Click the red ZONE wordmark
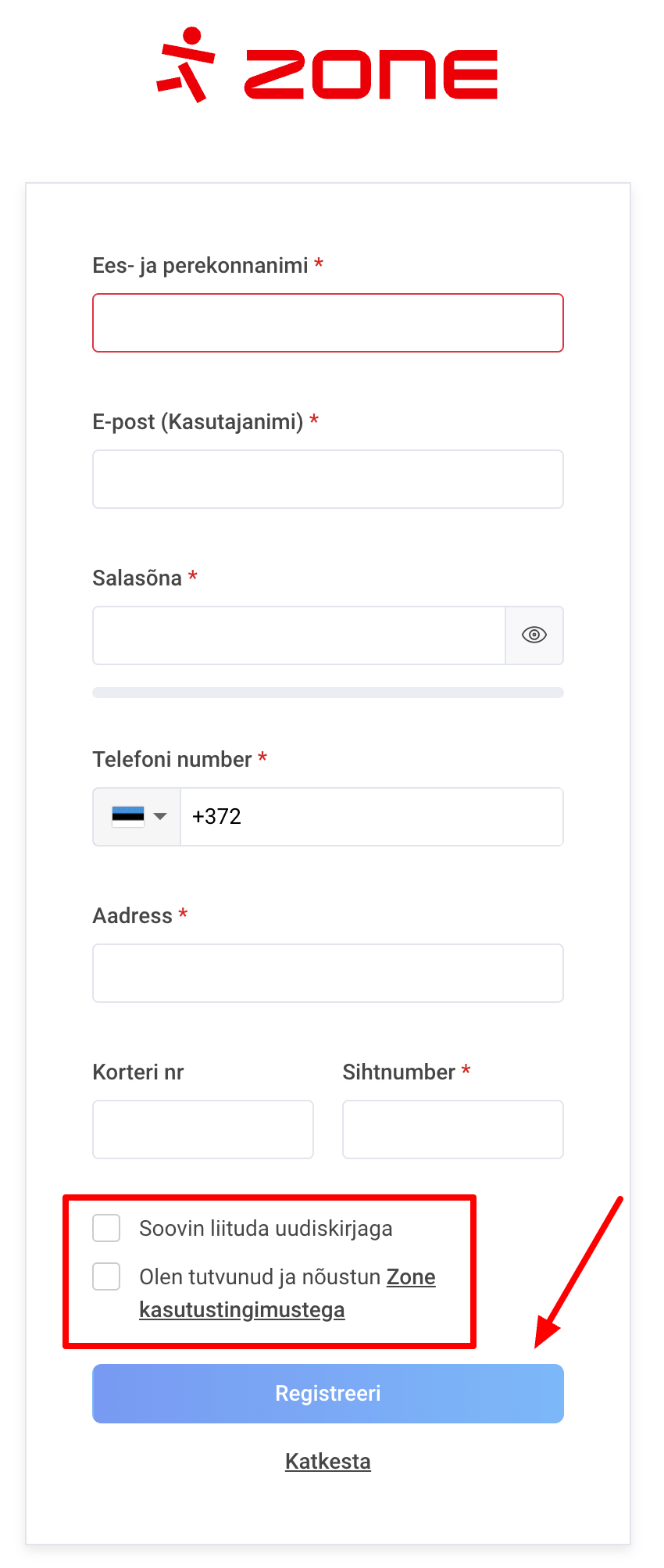 click(371, 75)
